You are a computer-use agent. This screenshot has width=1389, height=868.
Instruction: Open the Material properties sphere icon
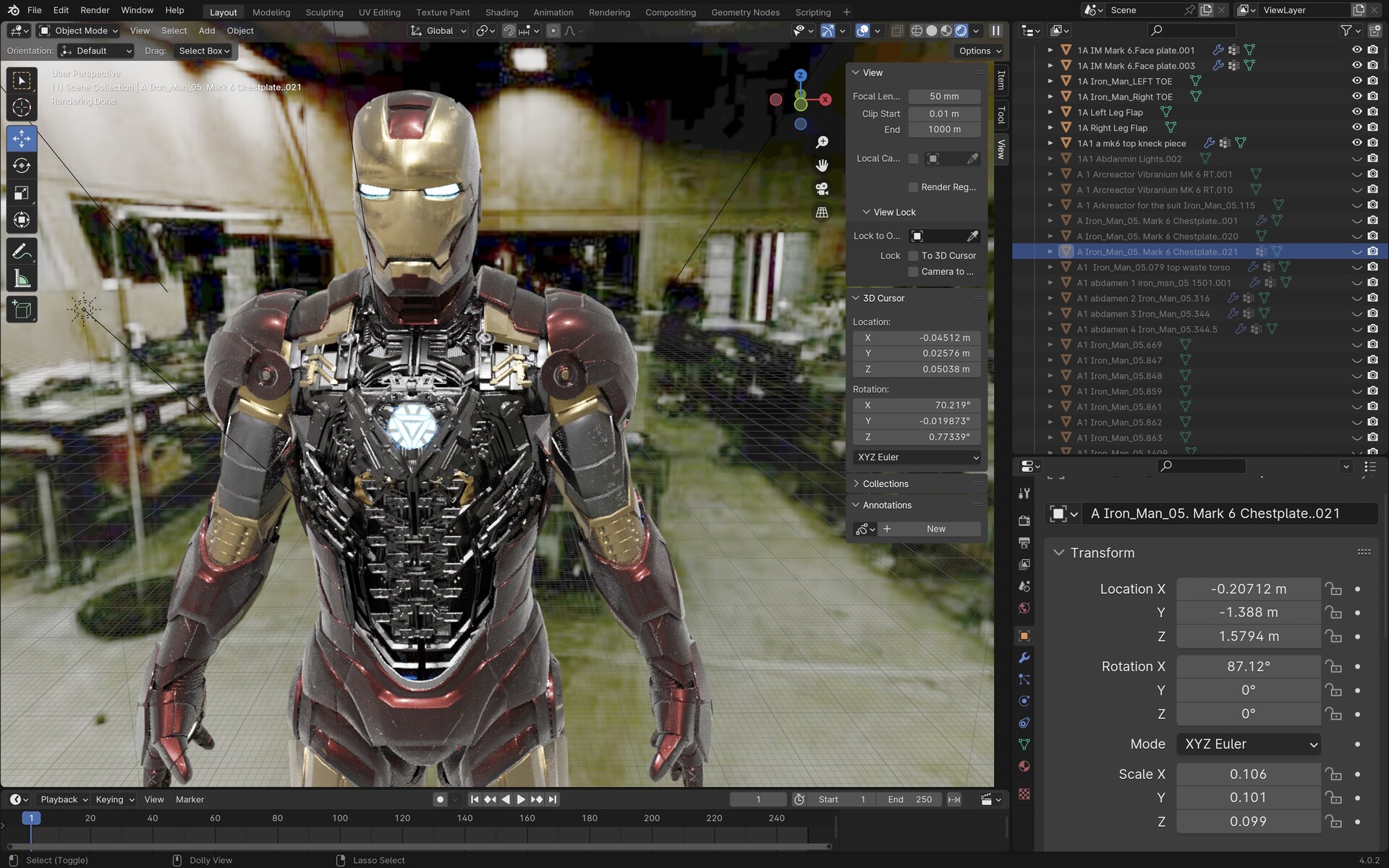[1024, 766]
